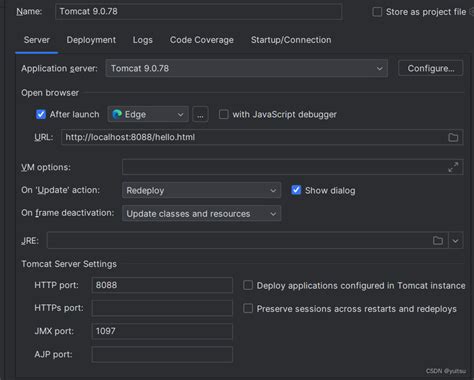Open the folder icon in URL field
The width and height of the screenshot is (474, 380).
point(453,137)
